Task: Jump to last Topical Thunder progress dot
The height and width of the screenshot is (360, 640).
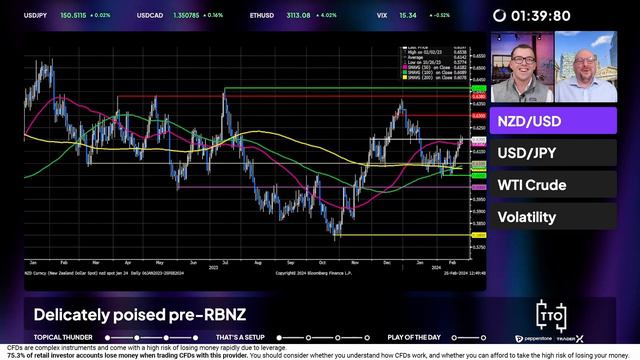Action: point(196,338)
